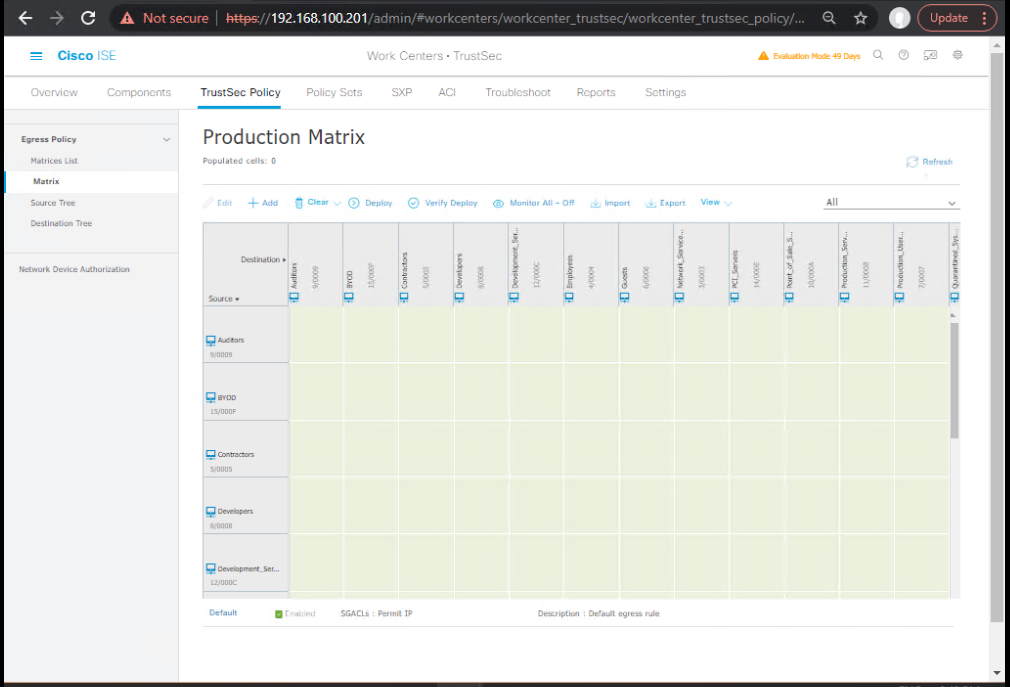The height and width of the screenshot is (687, 1010).
Task: Click the Contractors destination column SGT icon
Action: [x=404, y=297]
